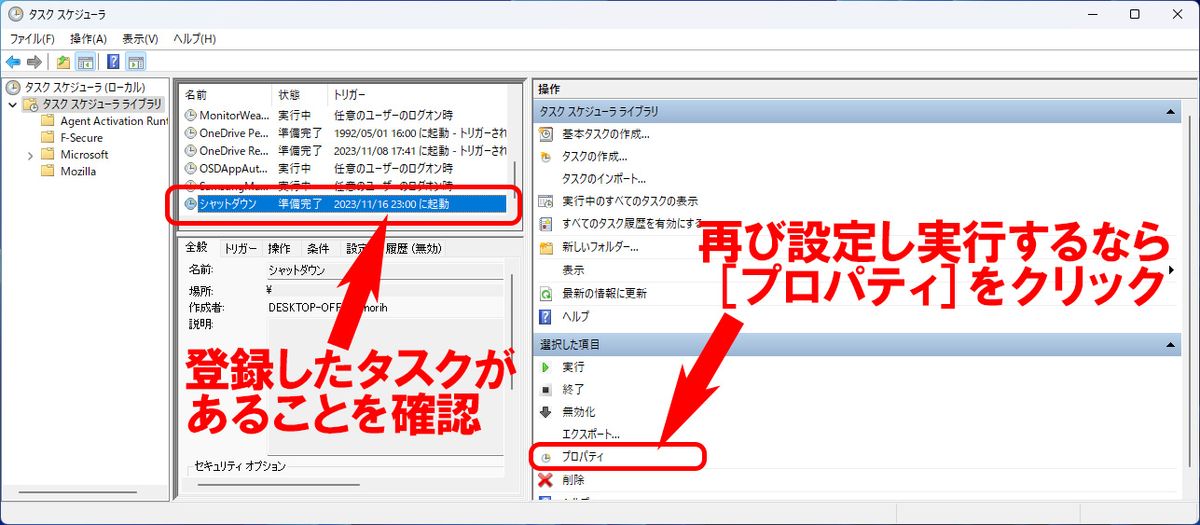1200x525 pixels.
Task: Click the 表示 action entry
Action: pyautogui.click(x=573, y=270)
